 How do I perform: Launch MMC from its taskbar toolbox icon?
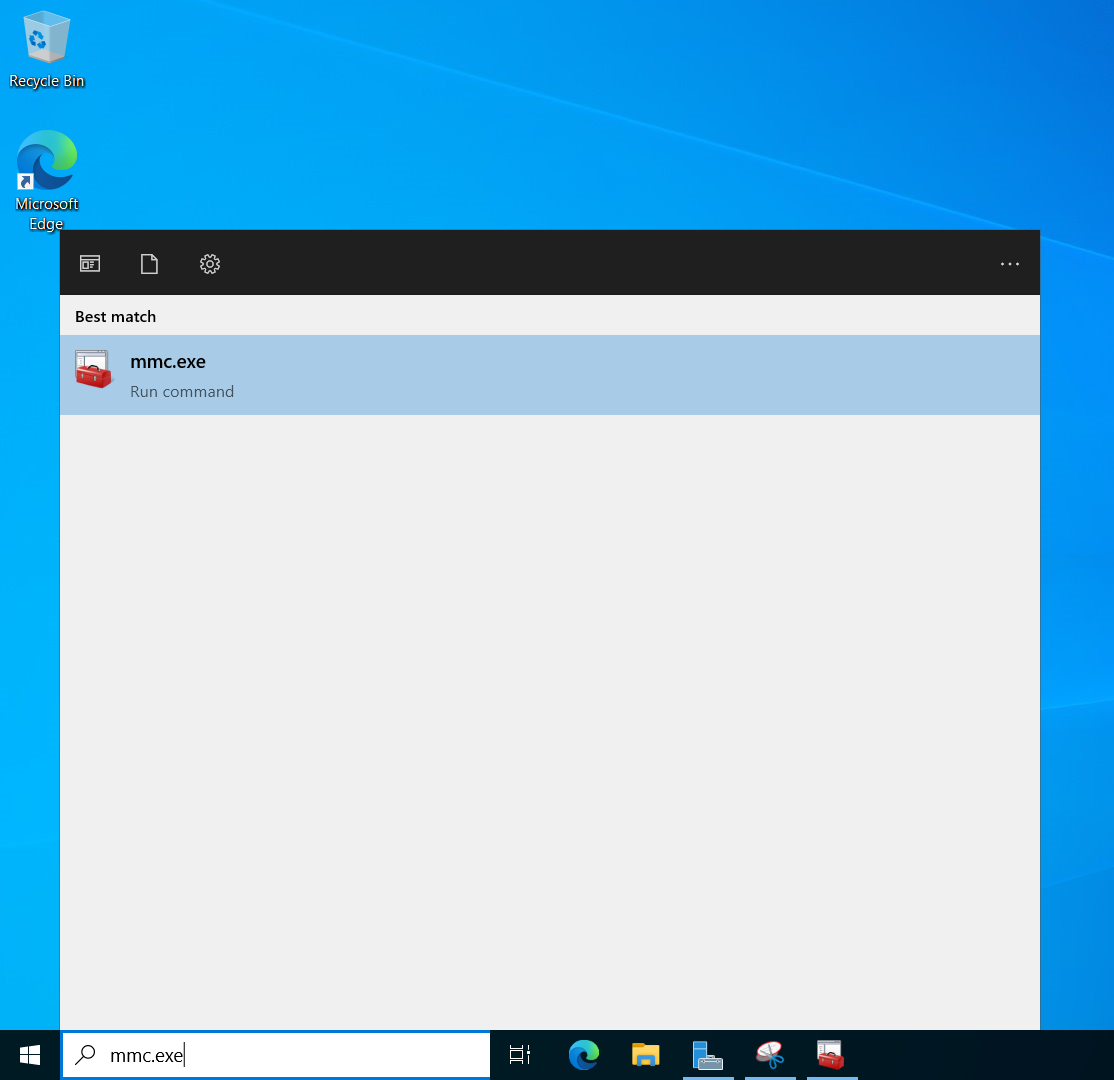831,1055
